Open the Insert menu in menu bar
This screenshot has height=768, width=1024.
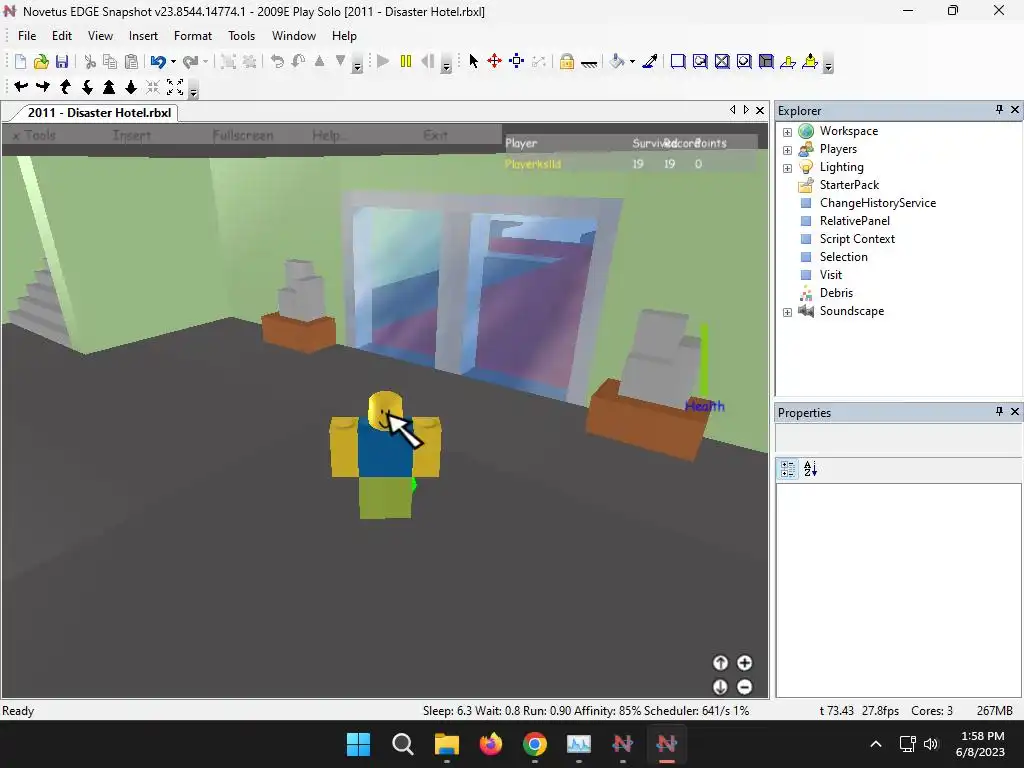point(143,36)
